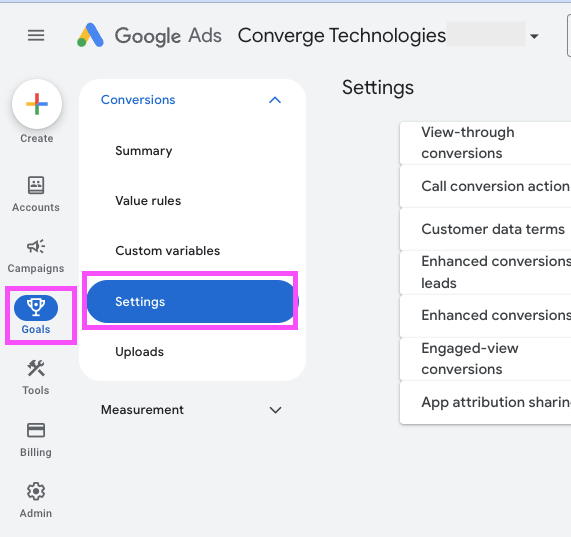The height and width of the screenshot is (537, 571).
Task: Select the Settings menu item
Action: pos(192,301)
